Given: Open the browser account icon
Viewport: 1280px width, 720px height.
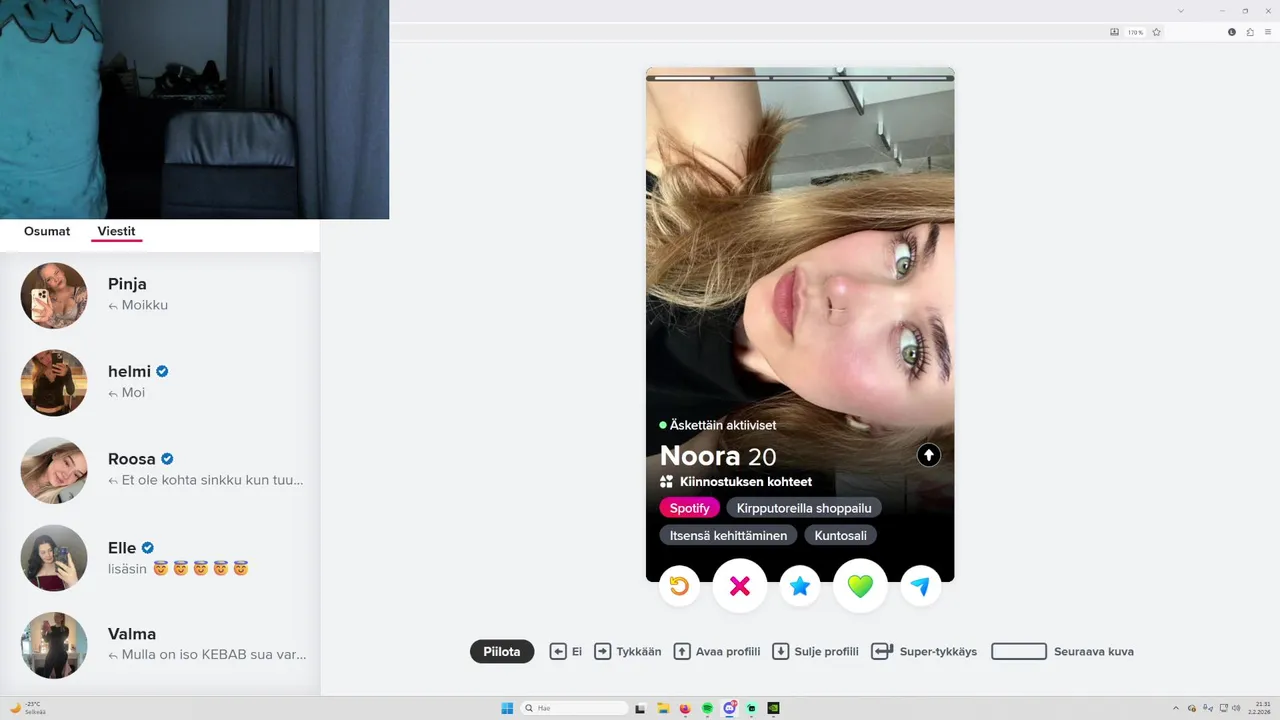Looking at the screenshot, I should (x=1232, y=32).
